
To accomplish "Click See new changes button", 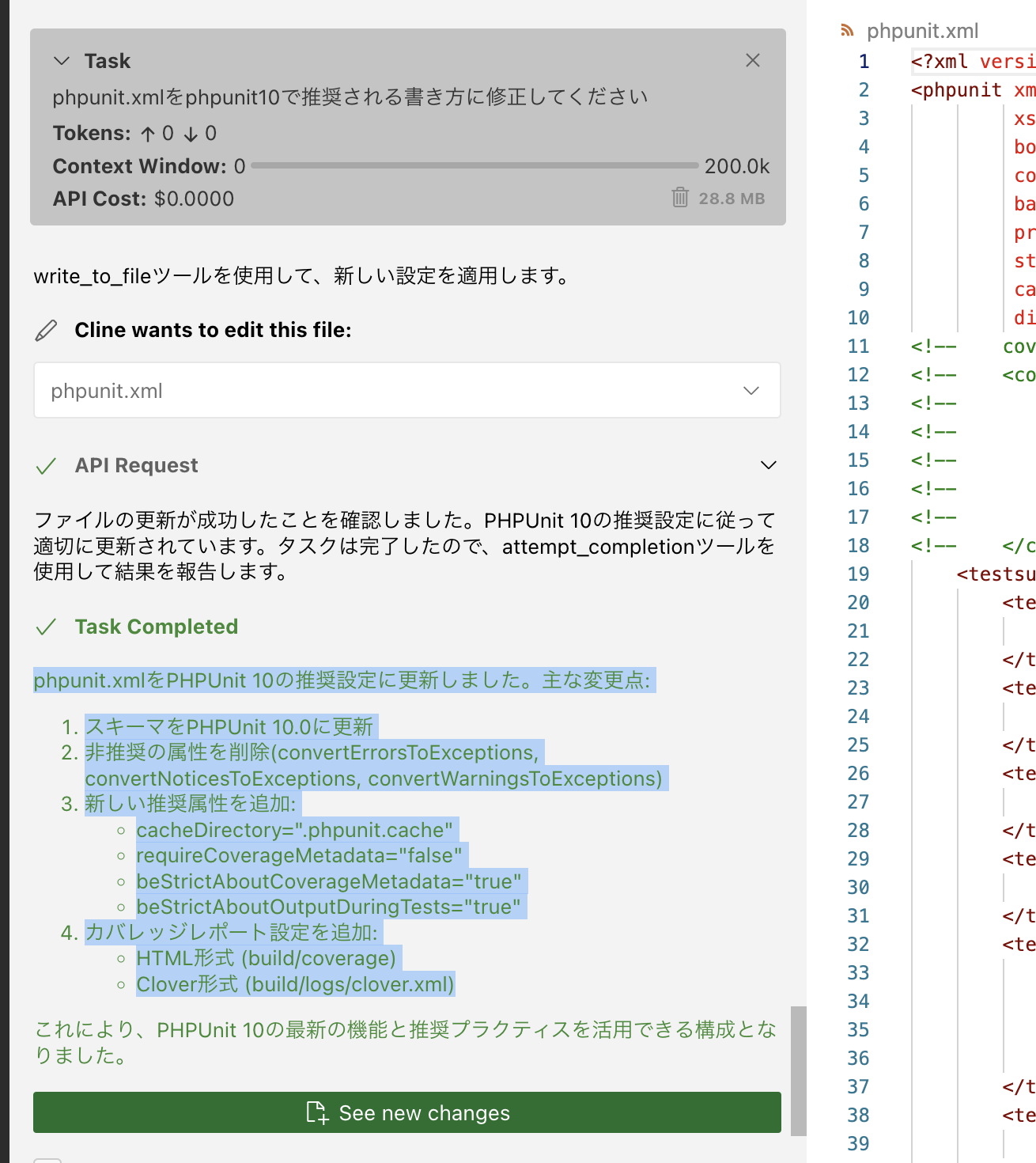I will 407,1112.
